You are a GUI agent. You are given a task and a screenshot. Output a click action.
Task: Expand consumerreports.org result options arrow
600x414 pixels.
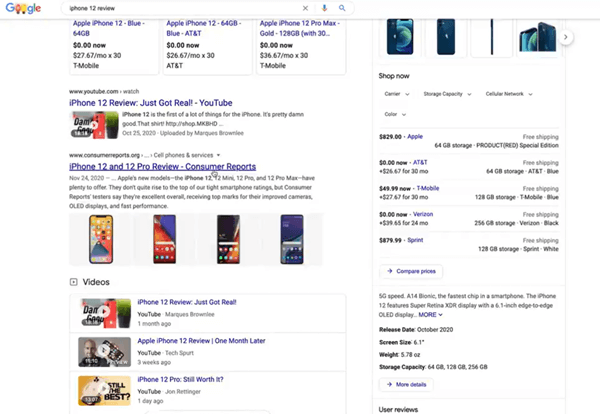[x=218, y=155]
